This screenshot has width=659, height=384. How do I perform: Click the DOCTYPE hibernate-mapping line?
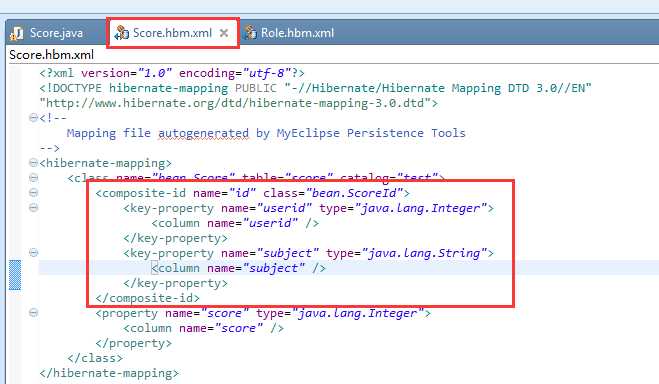316,88
